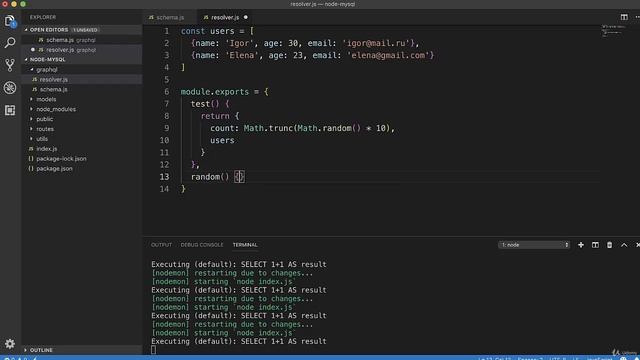Open the DEBUG CONSOLE panel tab
Image resolution: width=640 pixels, height=360 pixels.
pyautogui.click(x=202, y=245)
